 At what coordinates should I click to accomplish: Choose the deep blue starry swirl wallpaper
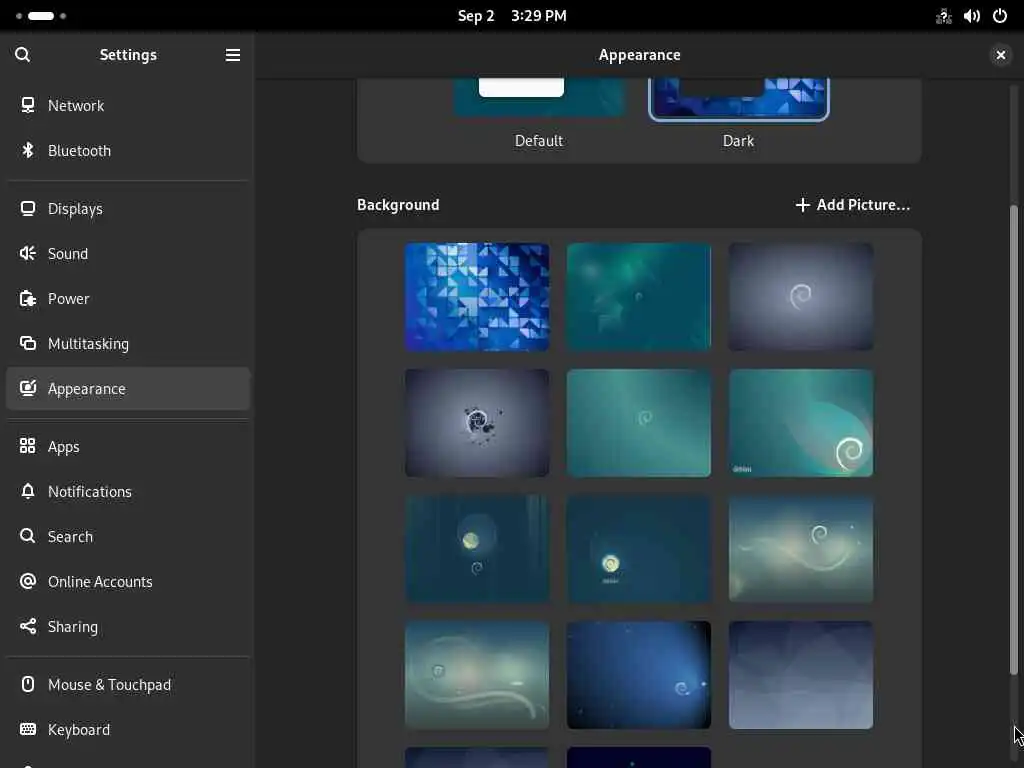pyautogui.click(x=639, y=675)
